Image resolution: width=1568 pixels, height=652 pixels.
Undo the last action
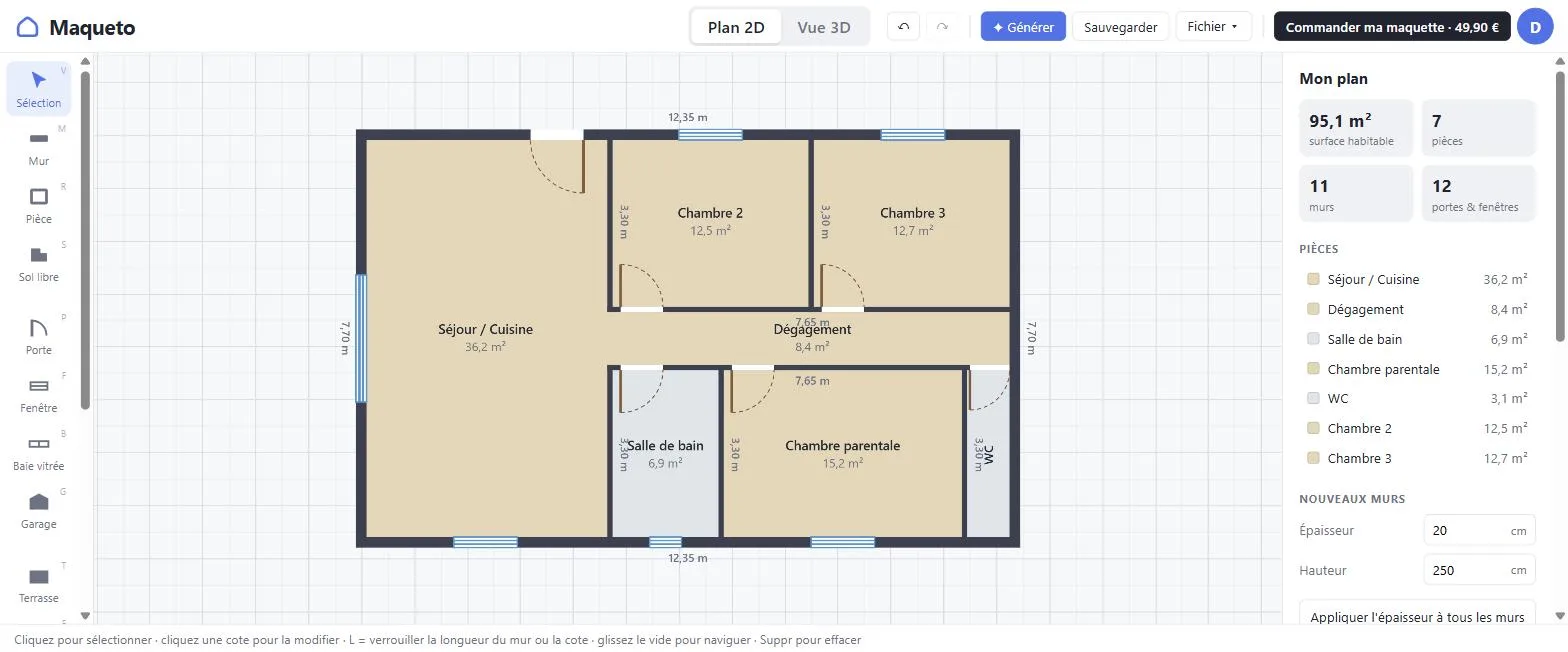tap(904, 27)
